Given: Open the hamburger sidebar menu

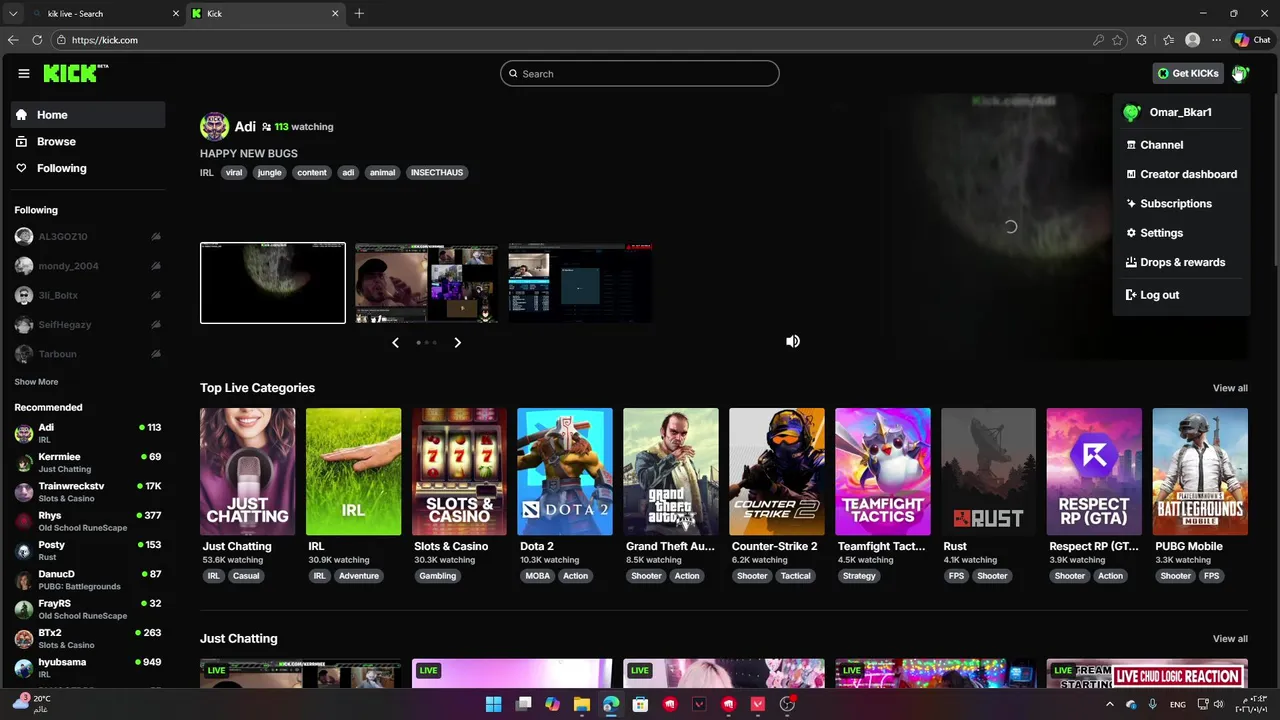Looking at the screenshot, I should [x=23, y=73].
